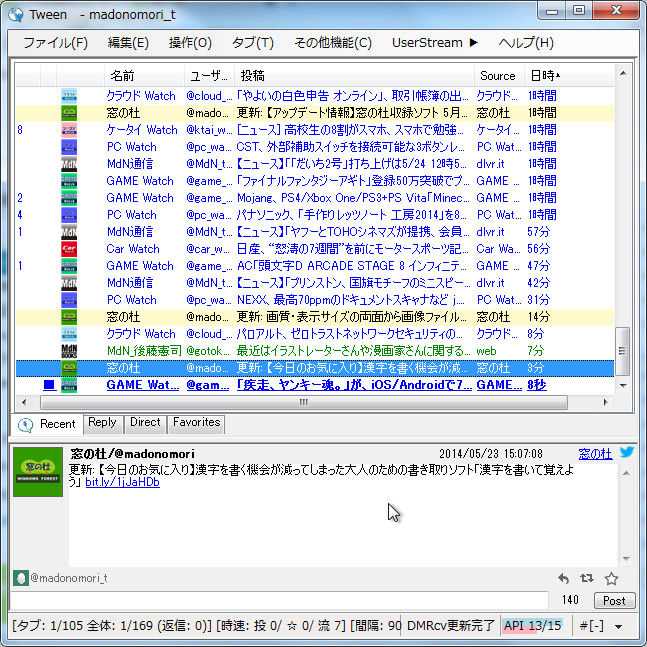Viewport: 647px width, 647px height.
Task: Open the hashtag #[-] dropdown arrow
Action: [618, 626]
